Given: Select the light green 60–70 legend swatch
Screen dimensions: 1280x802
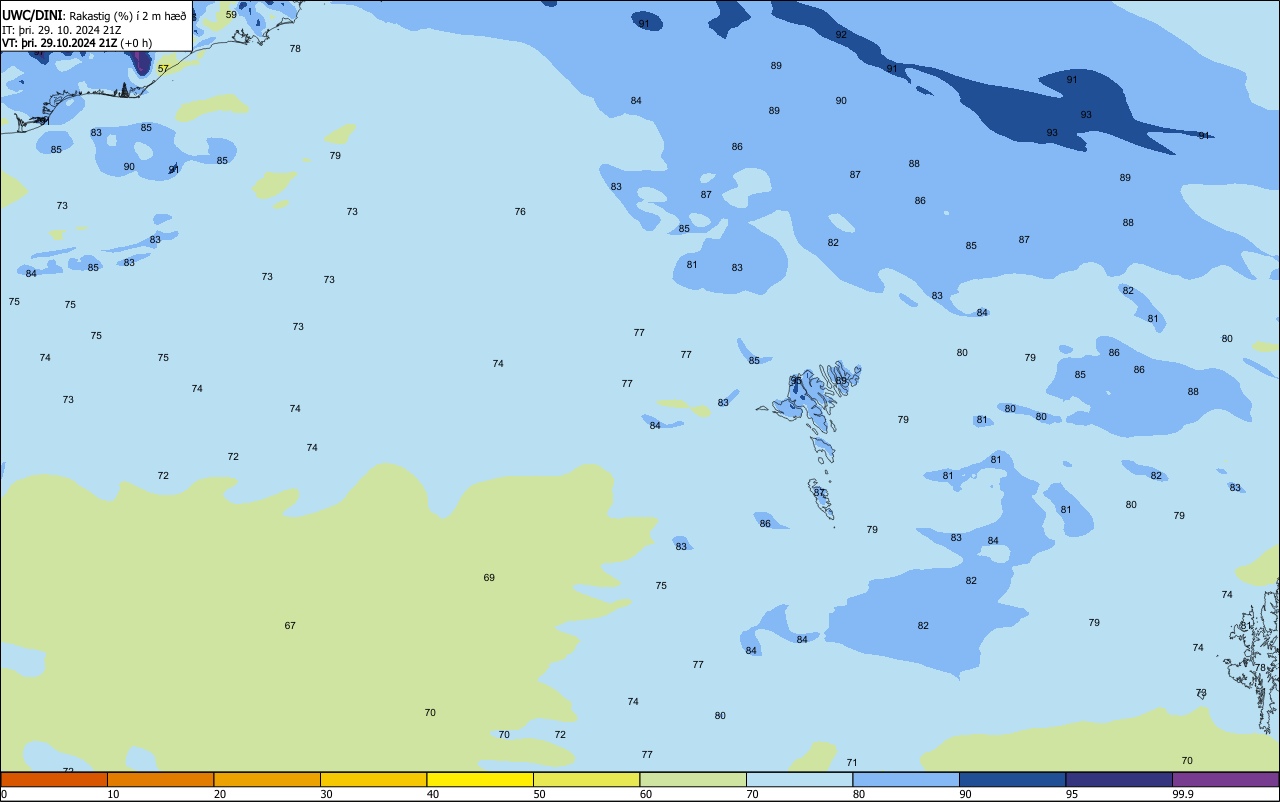Looking at the screenshot, I should (x=693, y=779).
